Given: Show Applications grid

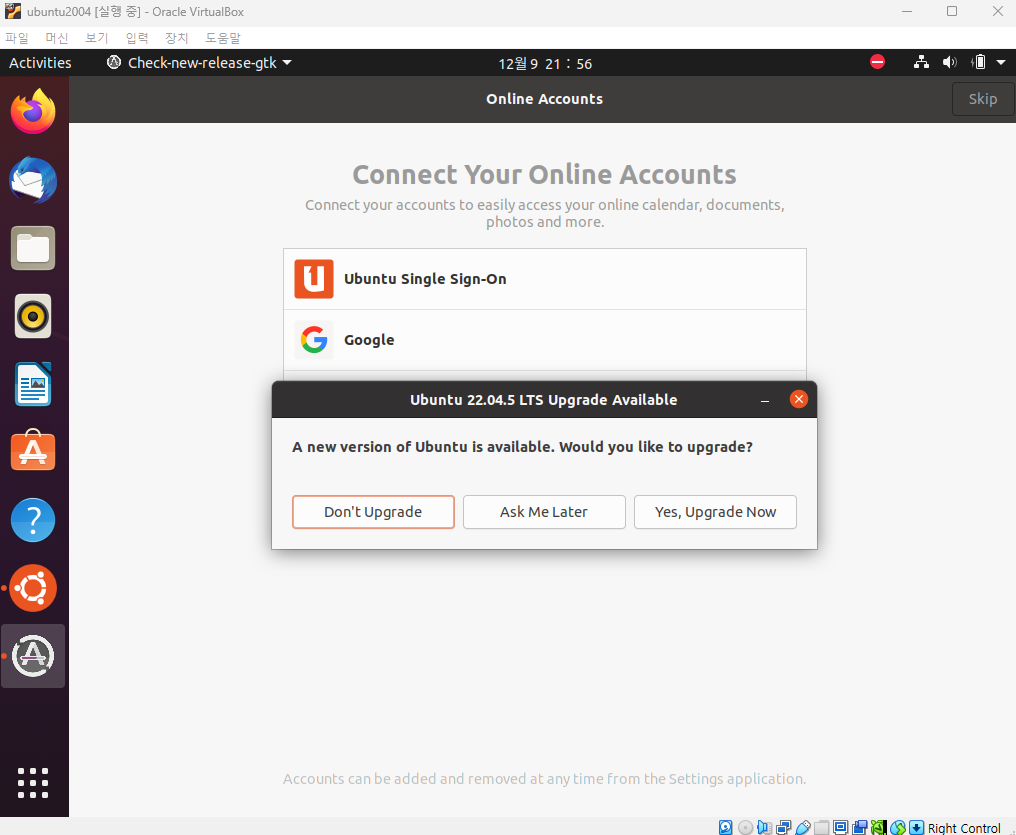Looking at the screenshot, I should pyautogui.click(x=33, y=783).
